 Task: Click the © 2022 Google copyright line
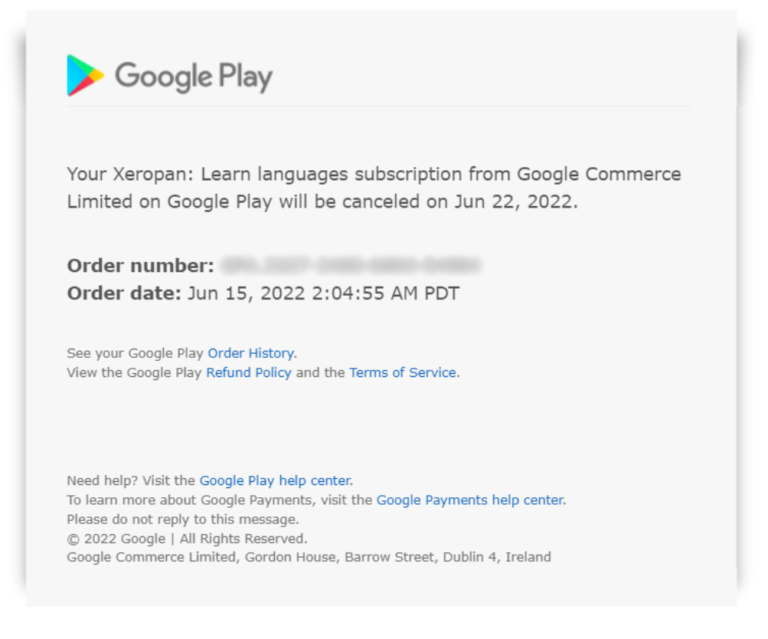[186, 538]
